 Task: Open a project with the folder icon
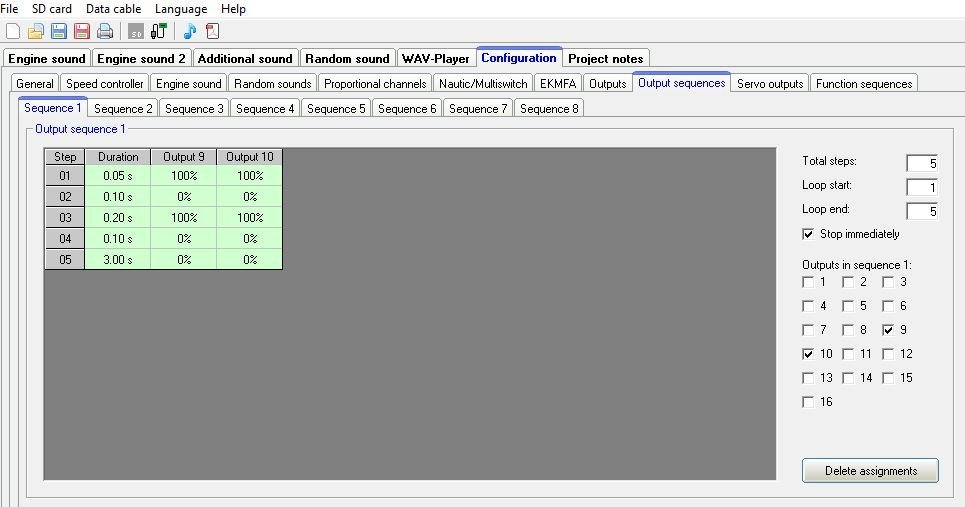tap(35, 31)
